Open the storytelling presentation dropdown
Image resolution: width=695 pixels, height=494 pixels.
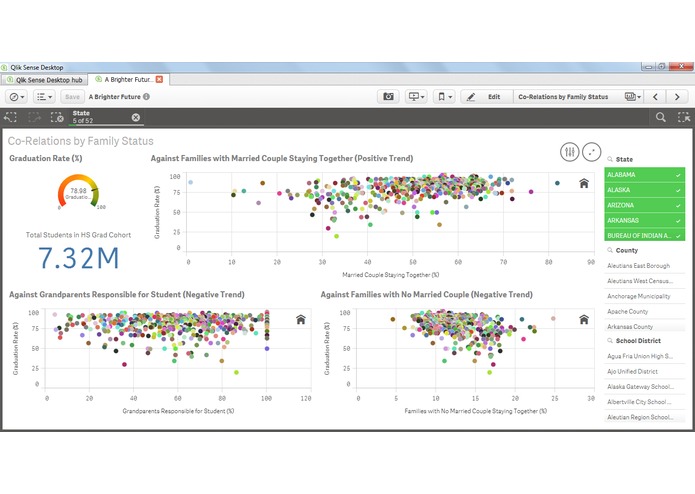click(416, 97)
